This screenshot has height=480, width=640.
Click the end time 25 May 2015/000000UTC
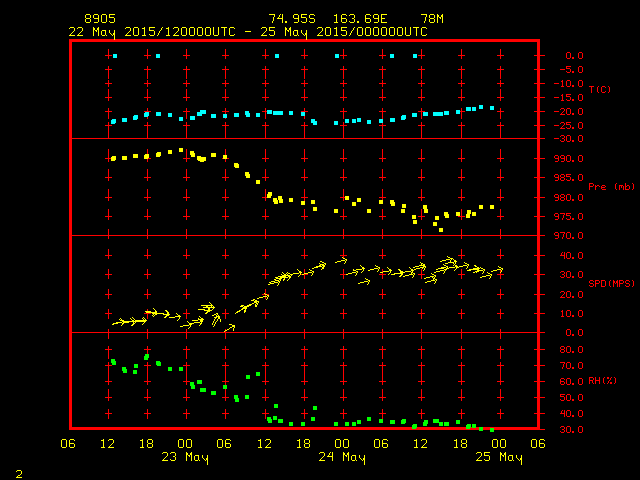tap(344, 32)
